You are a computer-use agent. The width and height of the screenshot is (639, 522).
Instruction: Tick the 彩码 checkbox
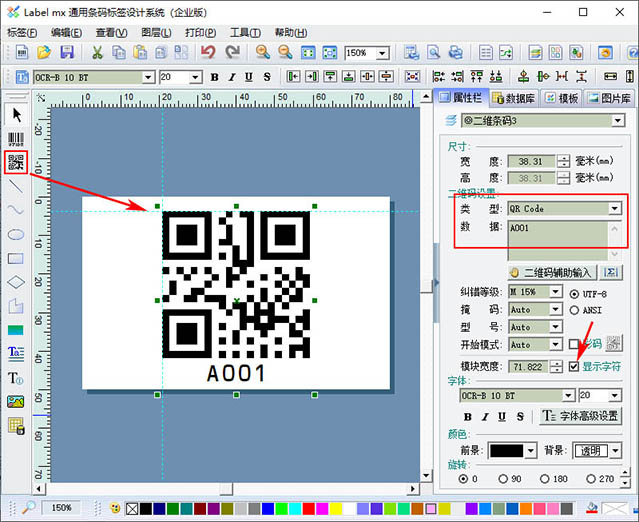[x=574, y=344]
